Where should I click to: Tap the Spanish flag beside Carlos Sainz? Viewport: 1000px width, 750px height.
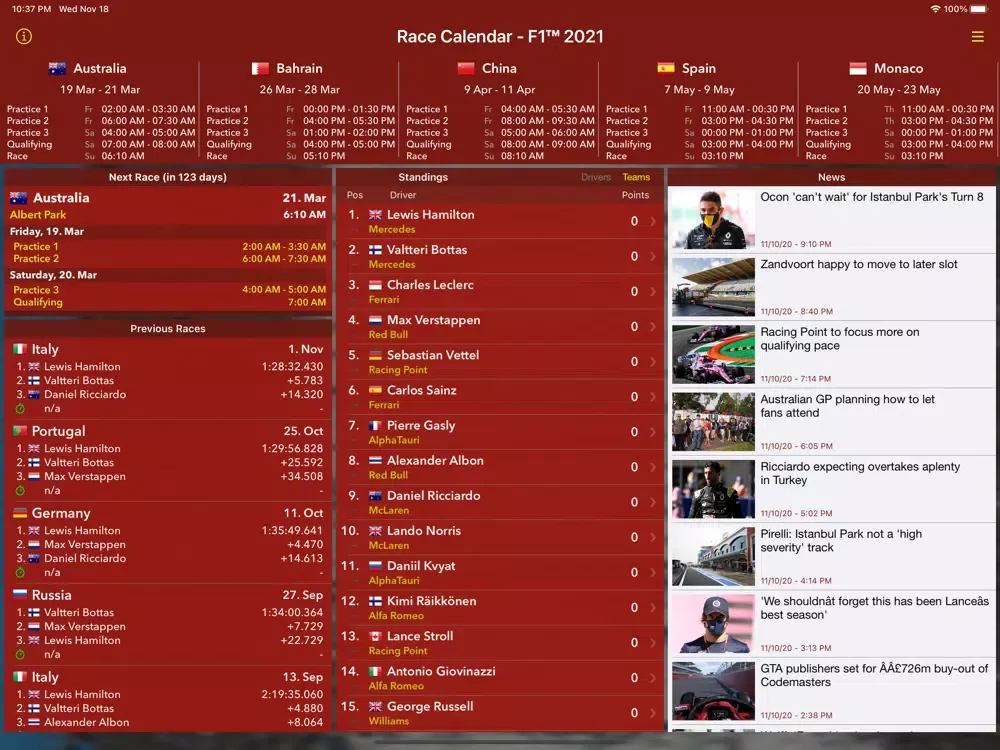pos(375,390)
